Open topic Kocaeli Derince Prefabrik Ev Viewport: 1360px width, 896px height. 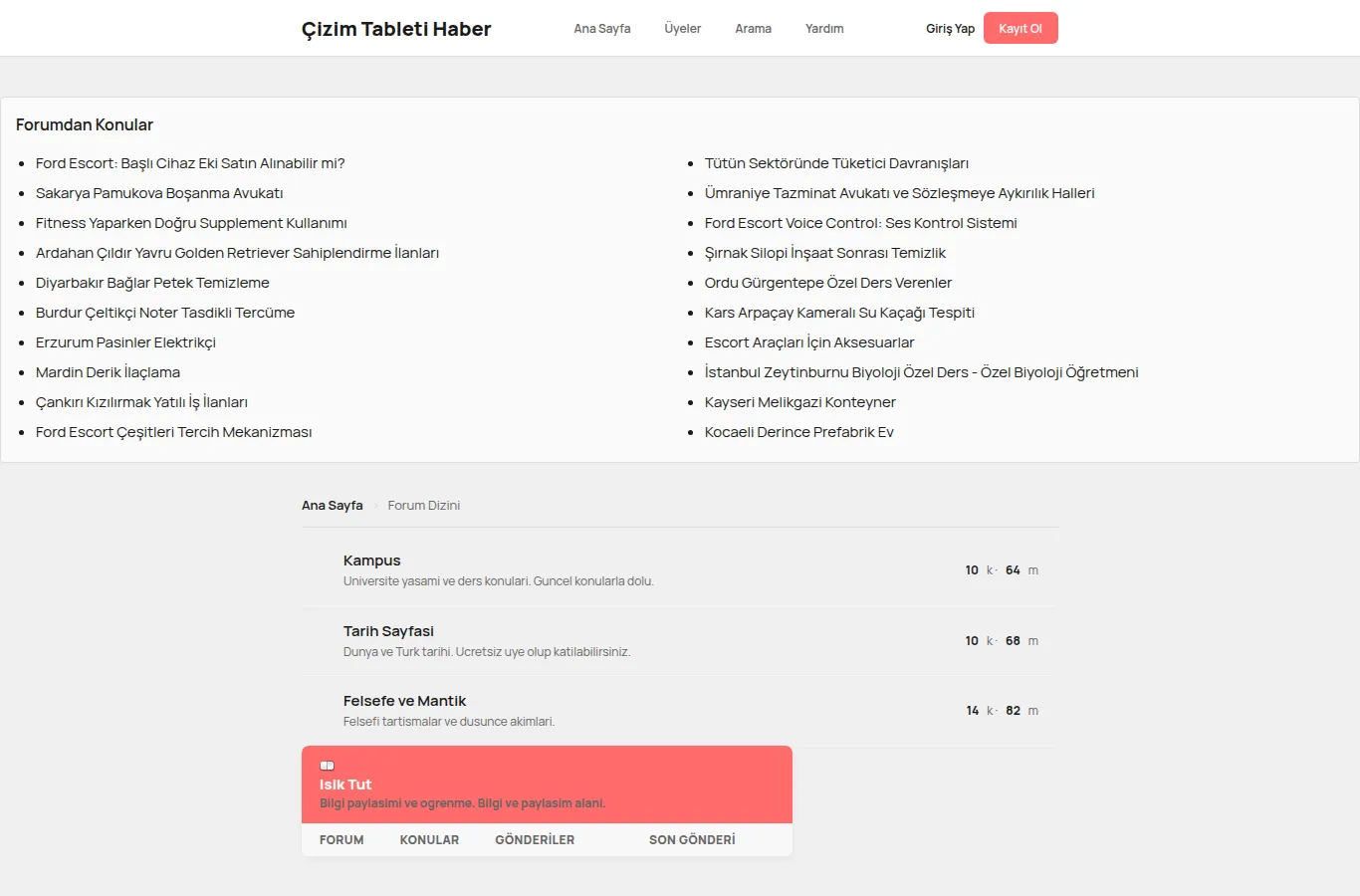[799, 432]
